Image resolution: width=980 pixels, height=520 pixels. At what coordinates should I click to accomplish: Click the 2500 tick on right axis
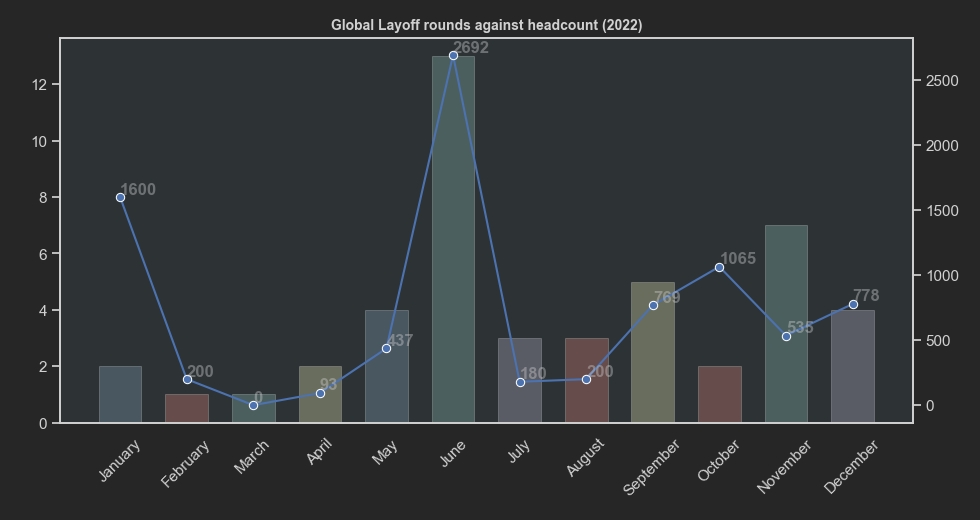coord(942,81)
